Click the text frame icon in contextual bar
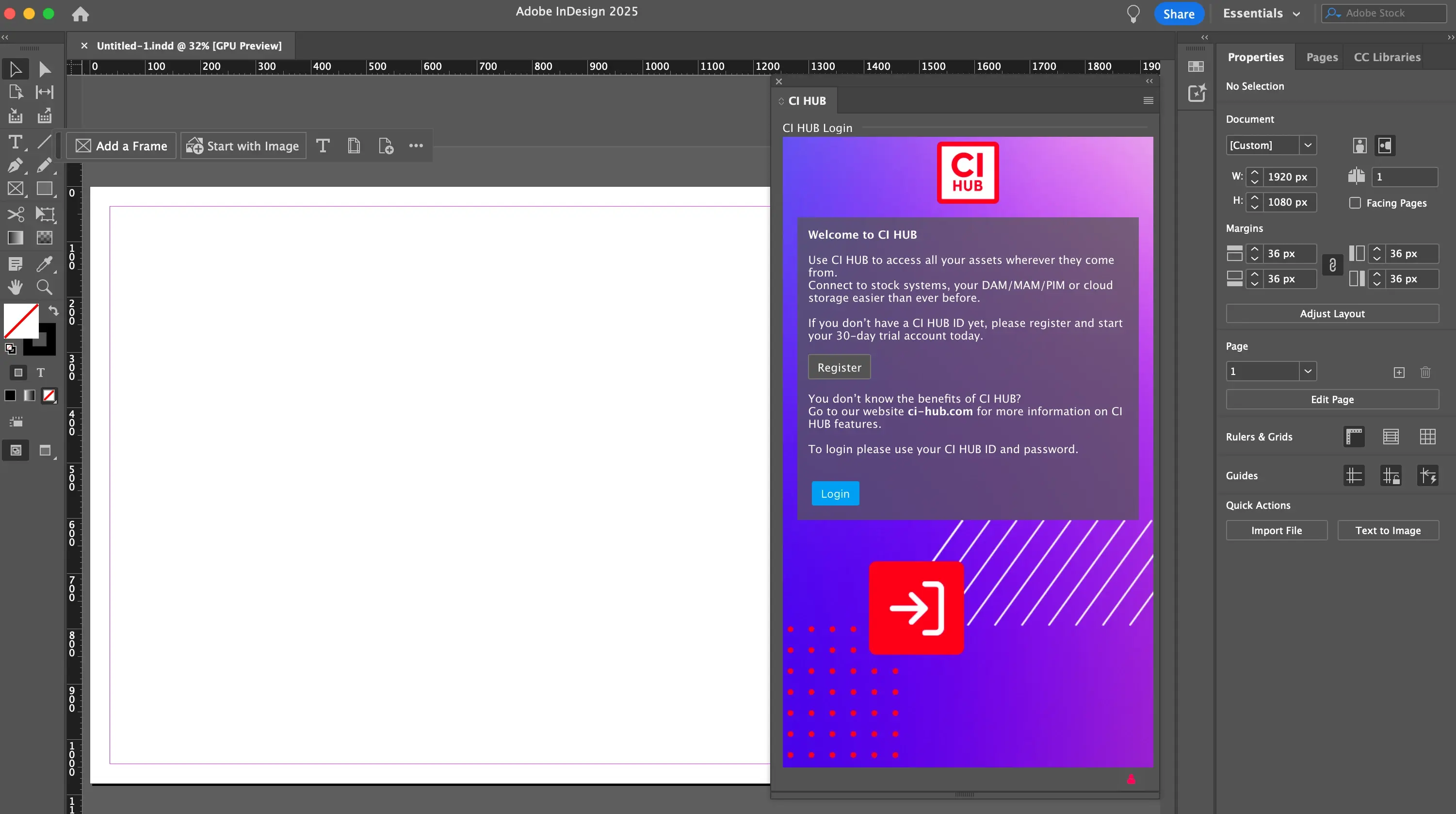1456x814 pixels. pos(323,146)
